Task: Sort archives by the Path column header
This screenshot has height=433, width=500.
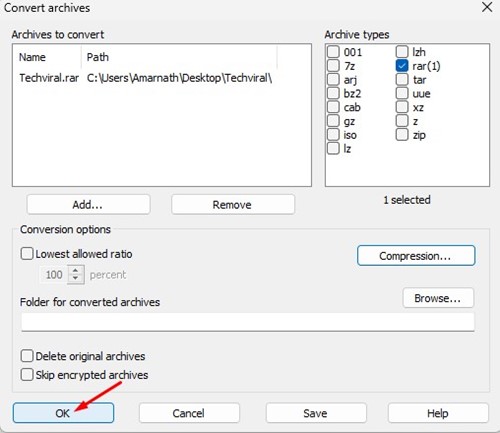Action: pos(179,57)
